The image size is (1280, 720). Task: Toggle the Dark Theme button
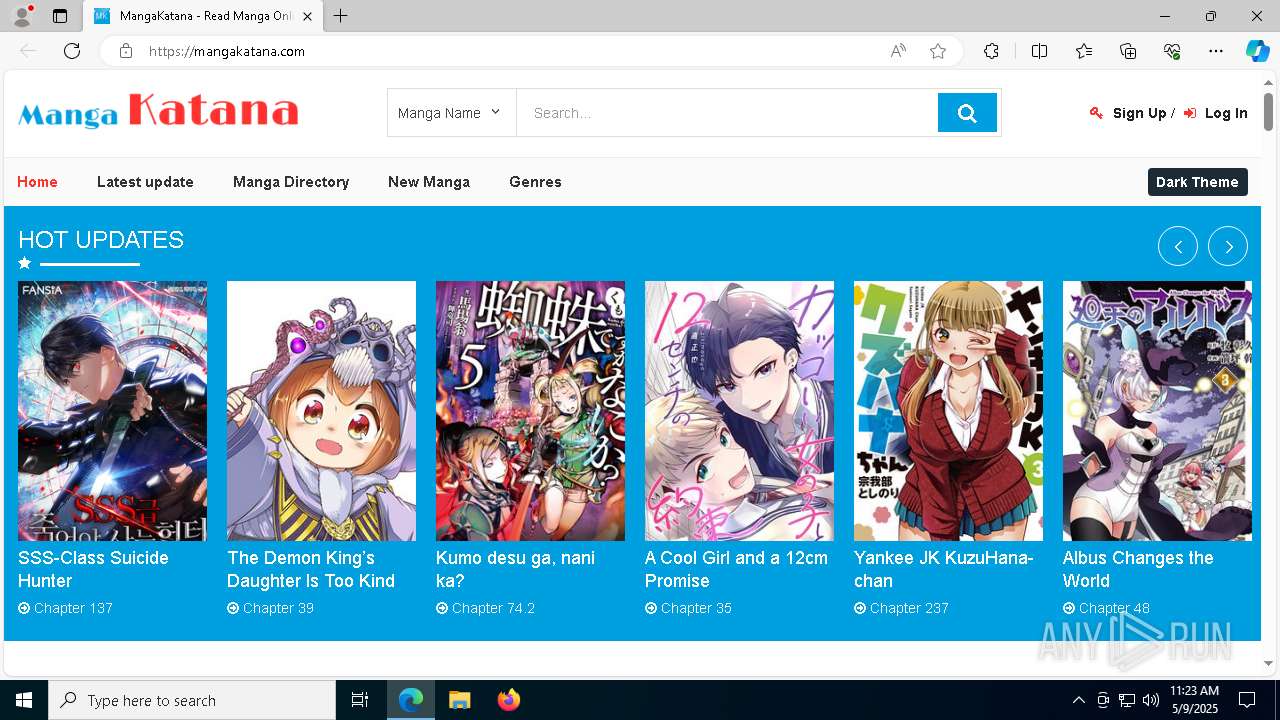click(x=1197, y=182)
